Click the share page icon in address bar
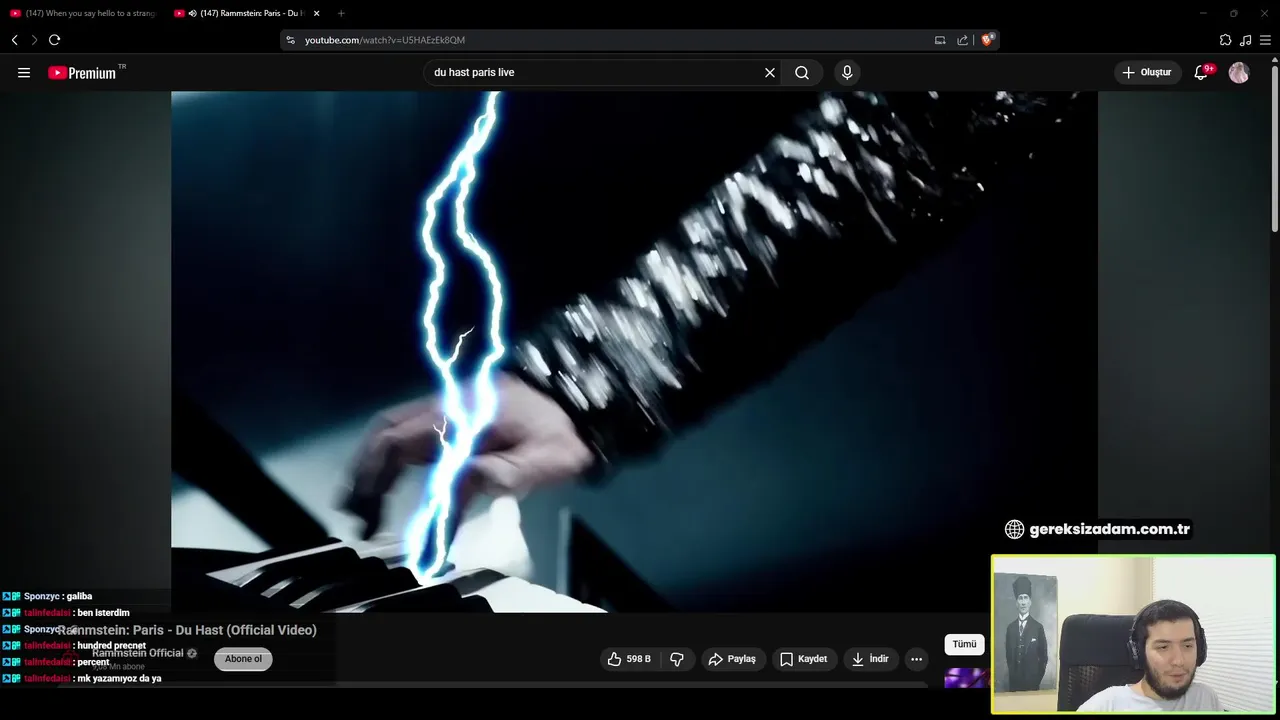Screen dimensions: 1280x720 click(x=962, y=40)
